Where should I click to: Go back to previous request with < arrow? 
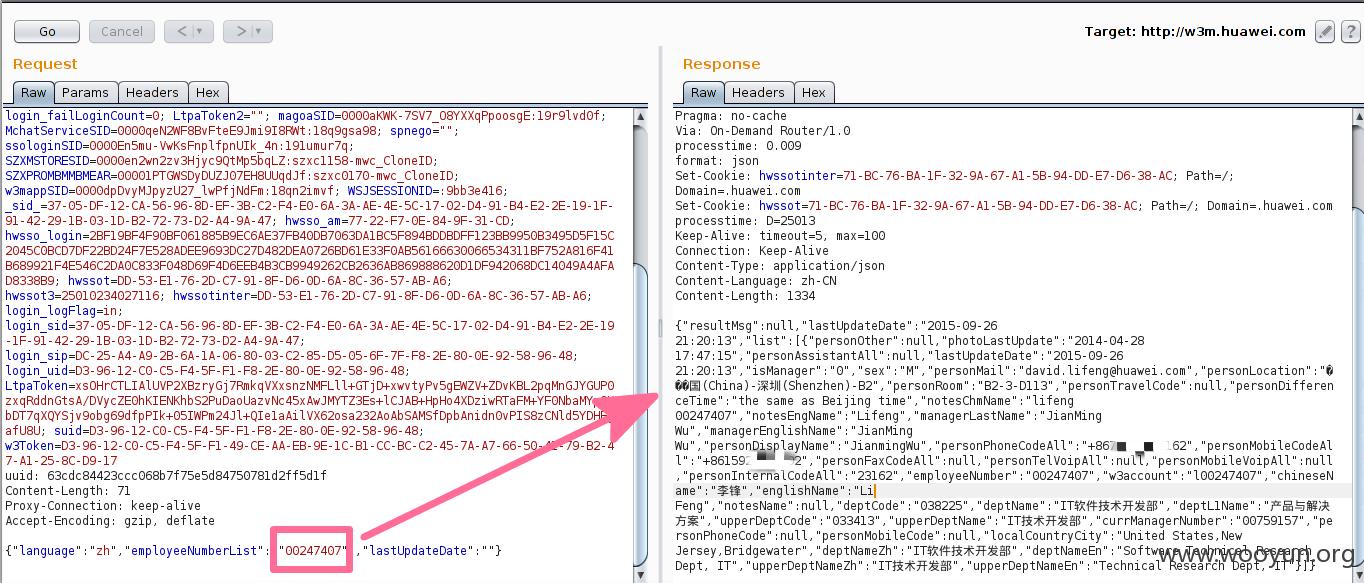click(x=181, y=31)
